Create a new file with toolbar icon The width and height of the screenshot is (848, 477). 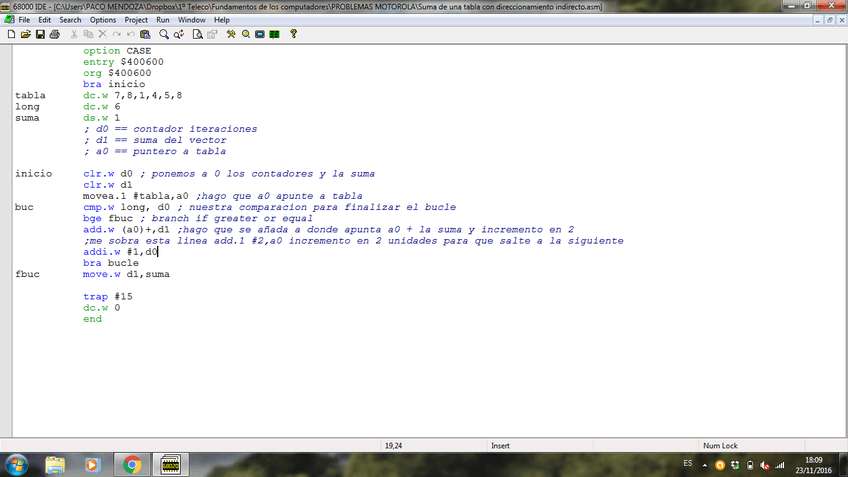coord(11,34)
